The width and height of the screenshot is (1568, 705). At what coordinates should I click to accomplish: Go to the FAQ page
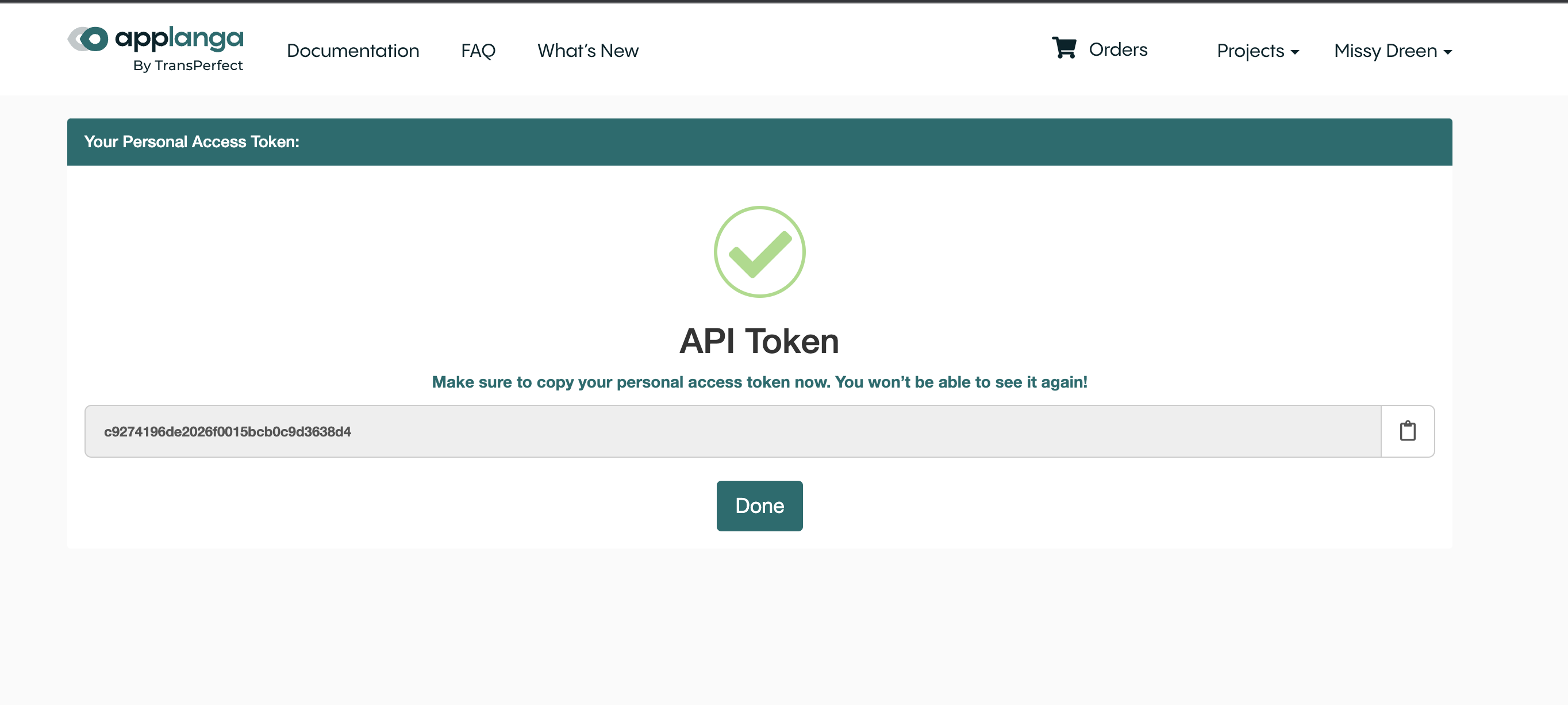pyautogui.click(x=478, y=51)
